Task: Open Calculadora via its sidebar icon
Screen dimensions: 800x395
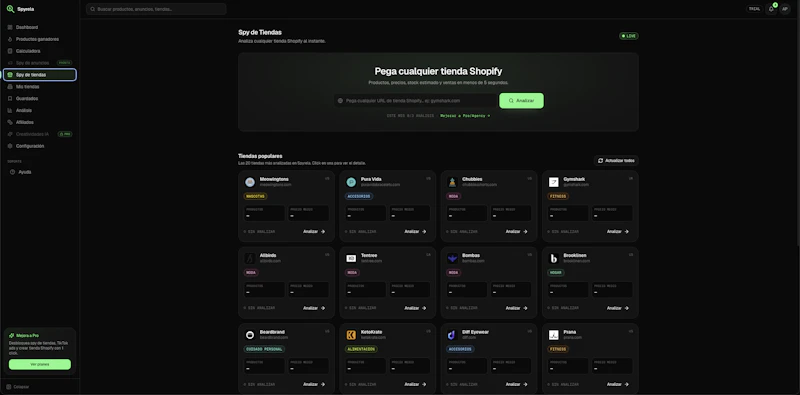Action: click(x=10, y=51)
